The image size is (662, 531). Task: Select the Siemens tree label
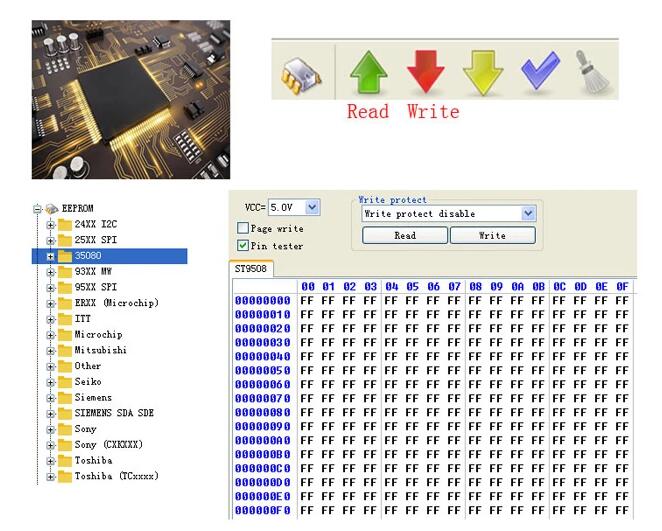[93, 398]
